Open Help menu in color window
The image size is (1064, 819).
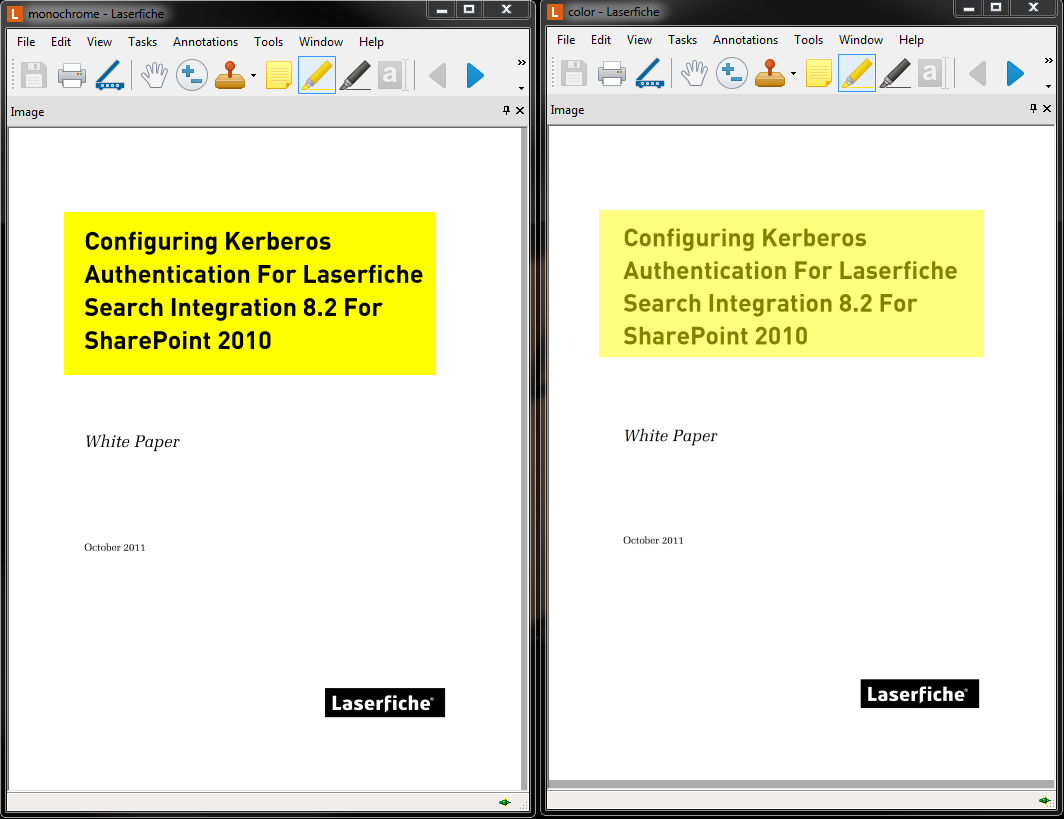(911, 40)
